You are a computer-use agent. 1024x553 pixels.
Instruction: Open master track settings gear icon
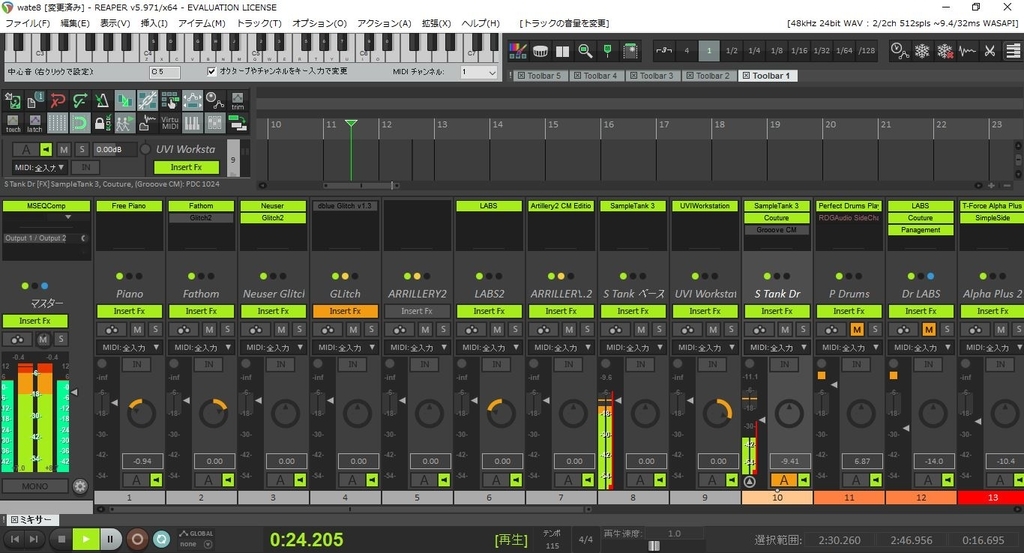click(80, 486)
